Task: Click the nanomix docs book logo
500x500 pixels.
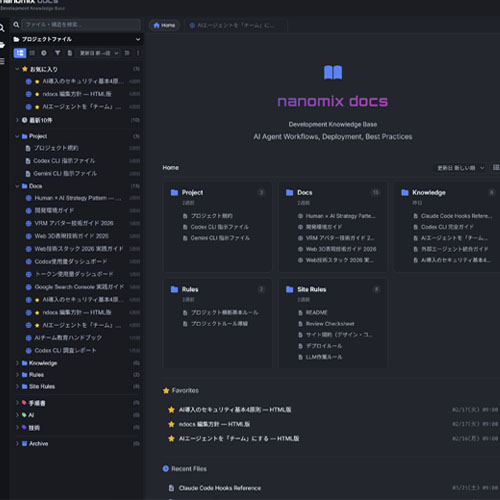Action: pyautogui.click(x=333, y=72)
